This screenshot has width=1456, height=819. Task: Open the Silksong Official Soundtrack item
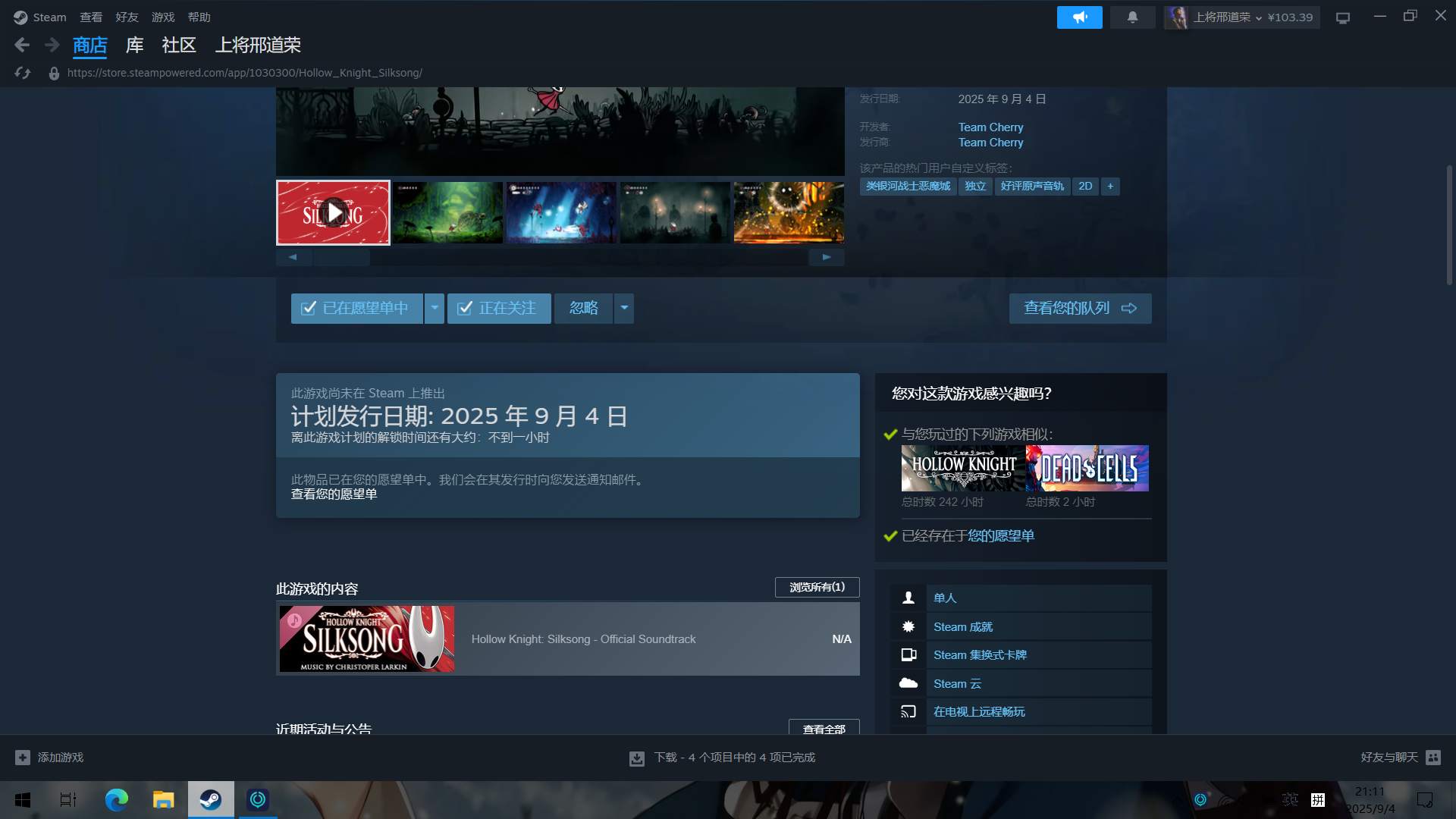coord(568,639)
